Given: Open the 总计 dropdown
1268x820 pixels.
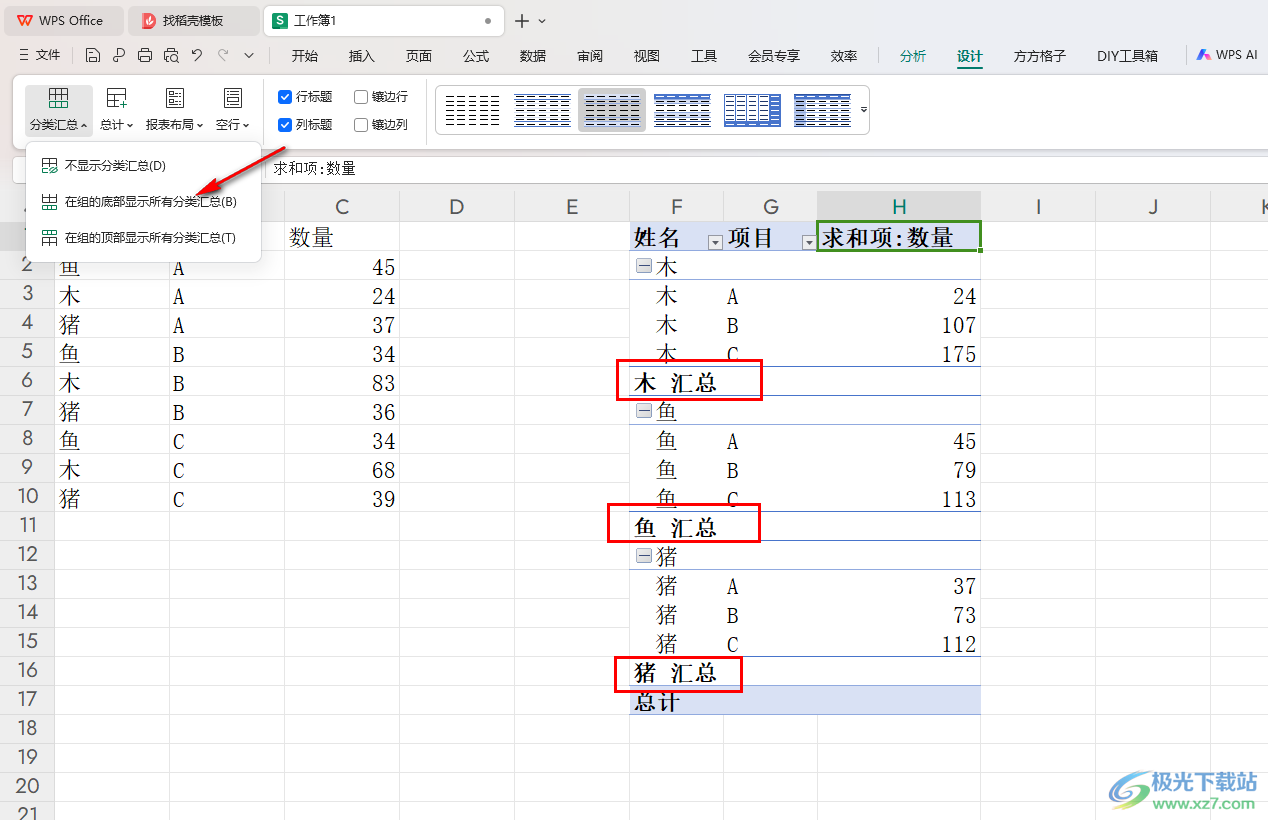Looking at the screenshot, I should pos(117,110).
